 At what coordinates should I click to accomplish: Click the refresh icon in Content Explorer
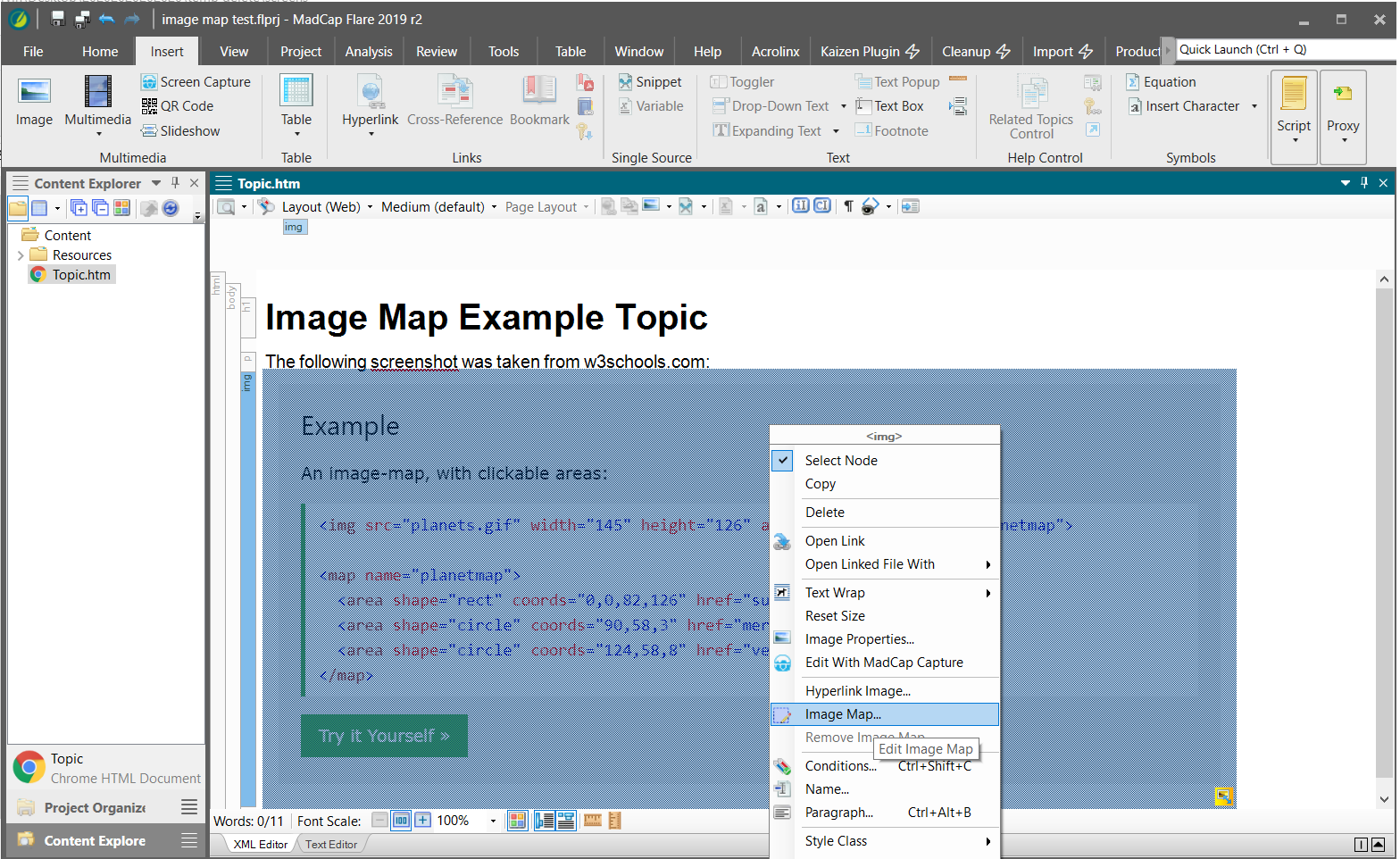point(171,208)
